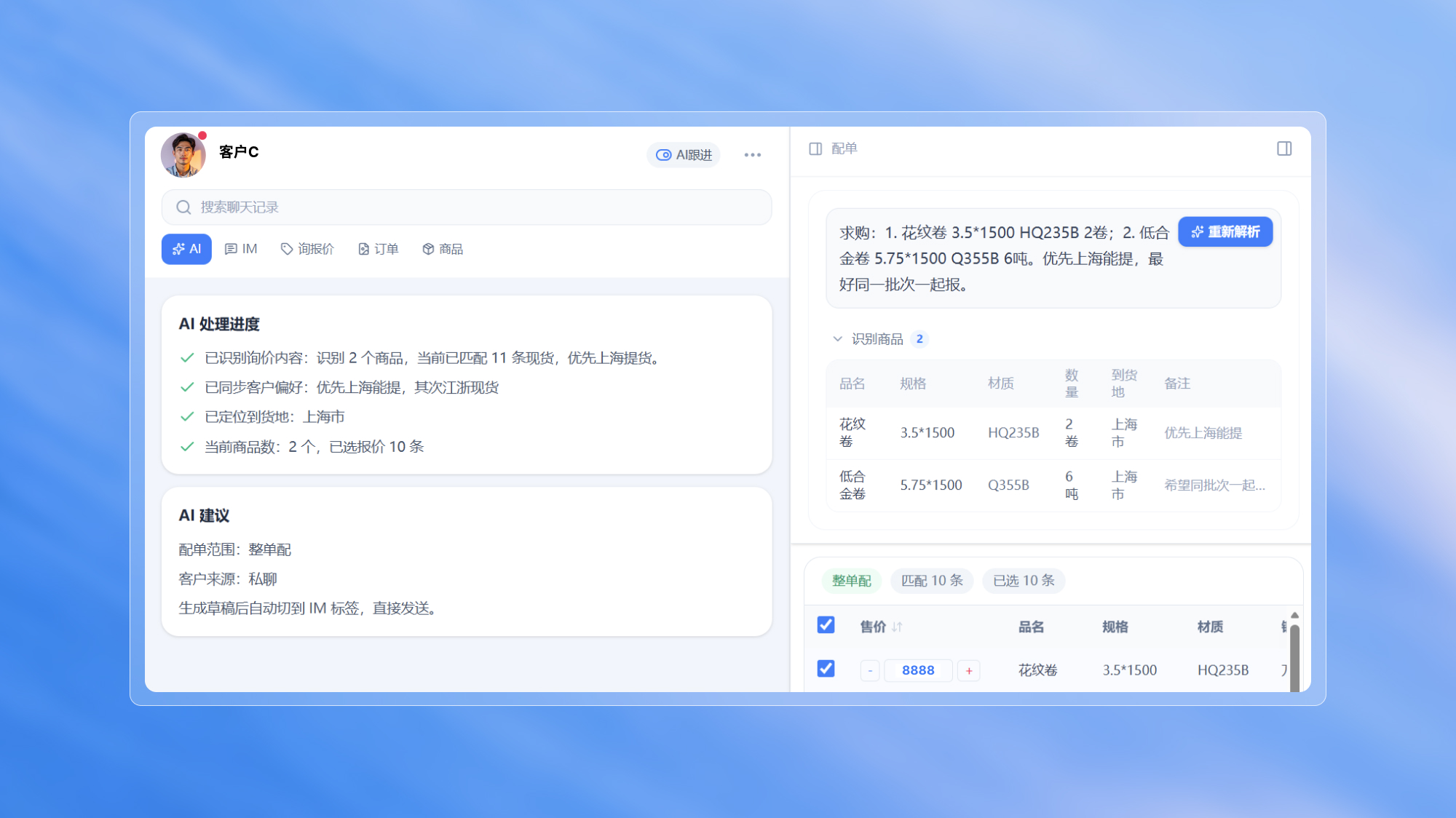Toggle the right sidebar layout icon
This screenshot has height=818, width=1456.
1284,148
